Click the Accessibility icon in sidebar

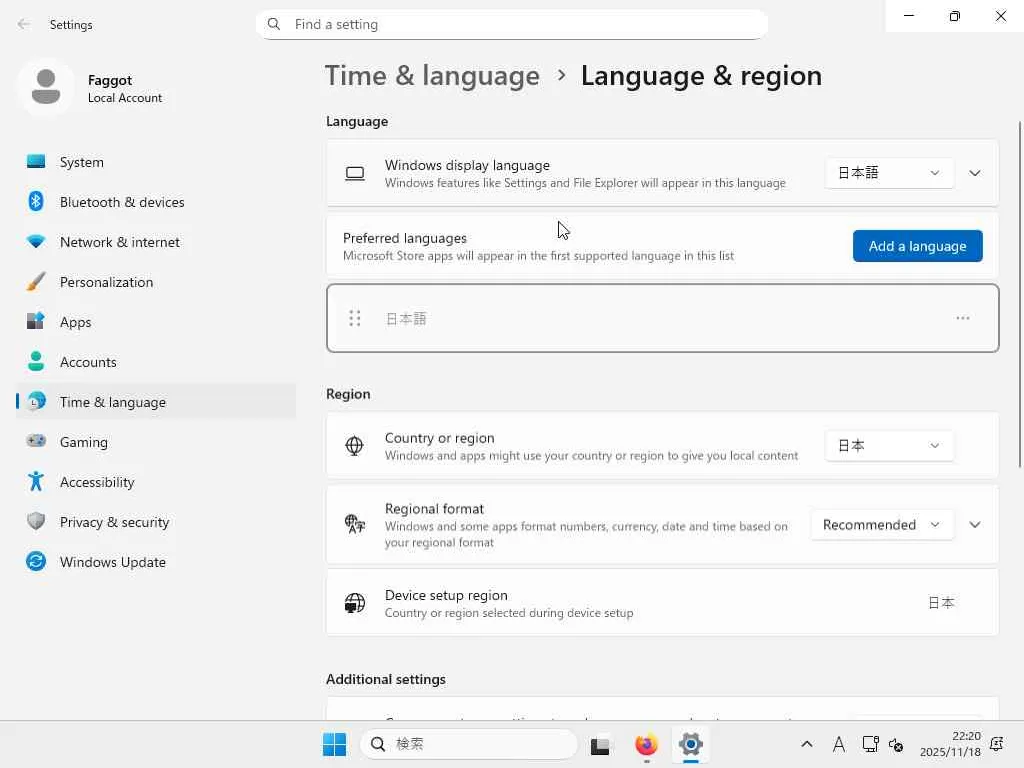point(36,482)
